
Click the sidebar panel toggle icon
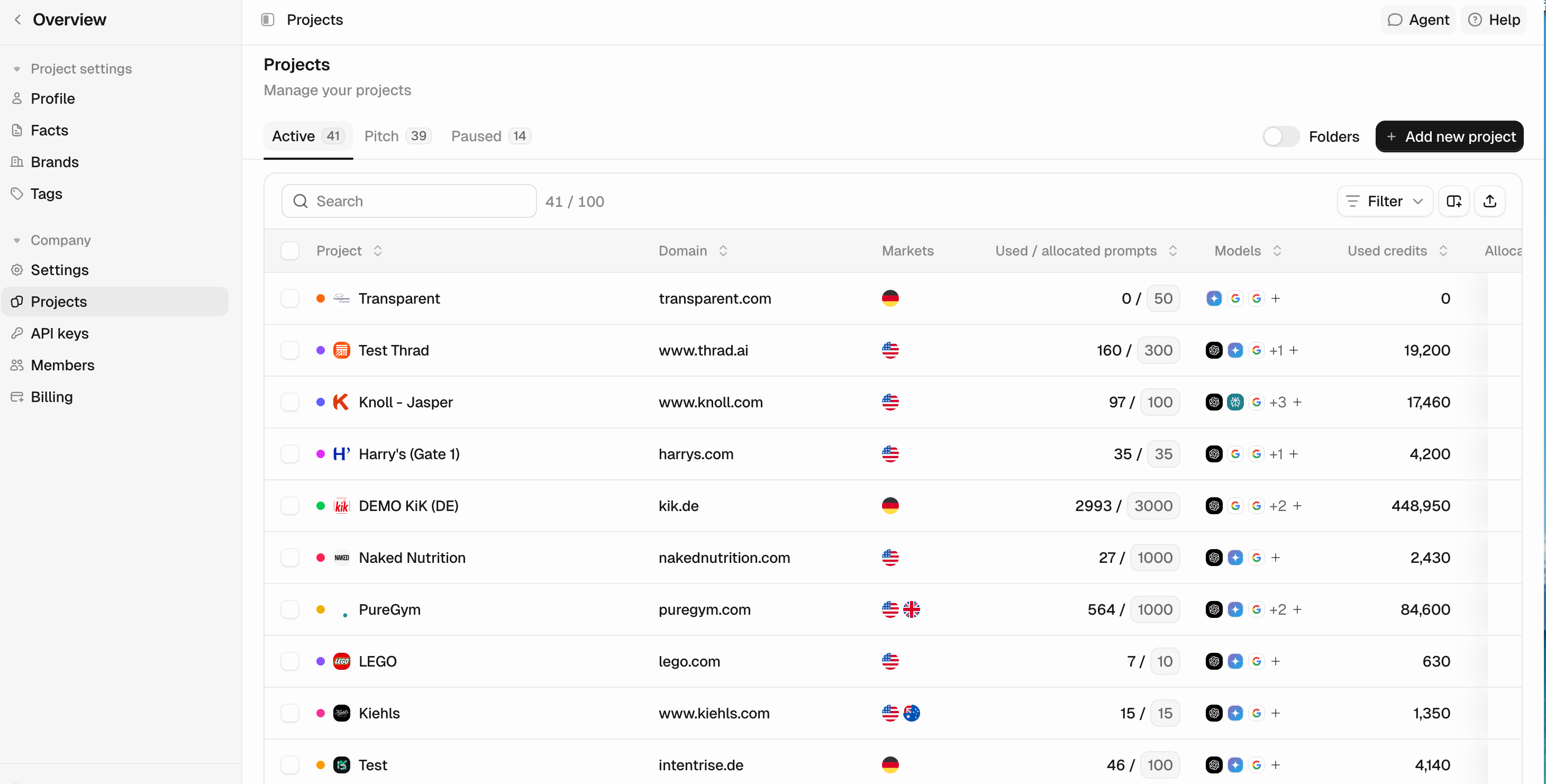pyautogui.click(x=268, y=20)
